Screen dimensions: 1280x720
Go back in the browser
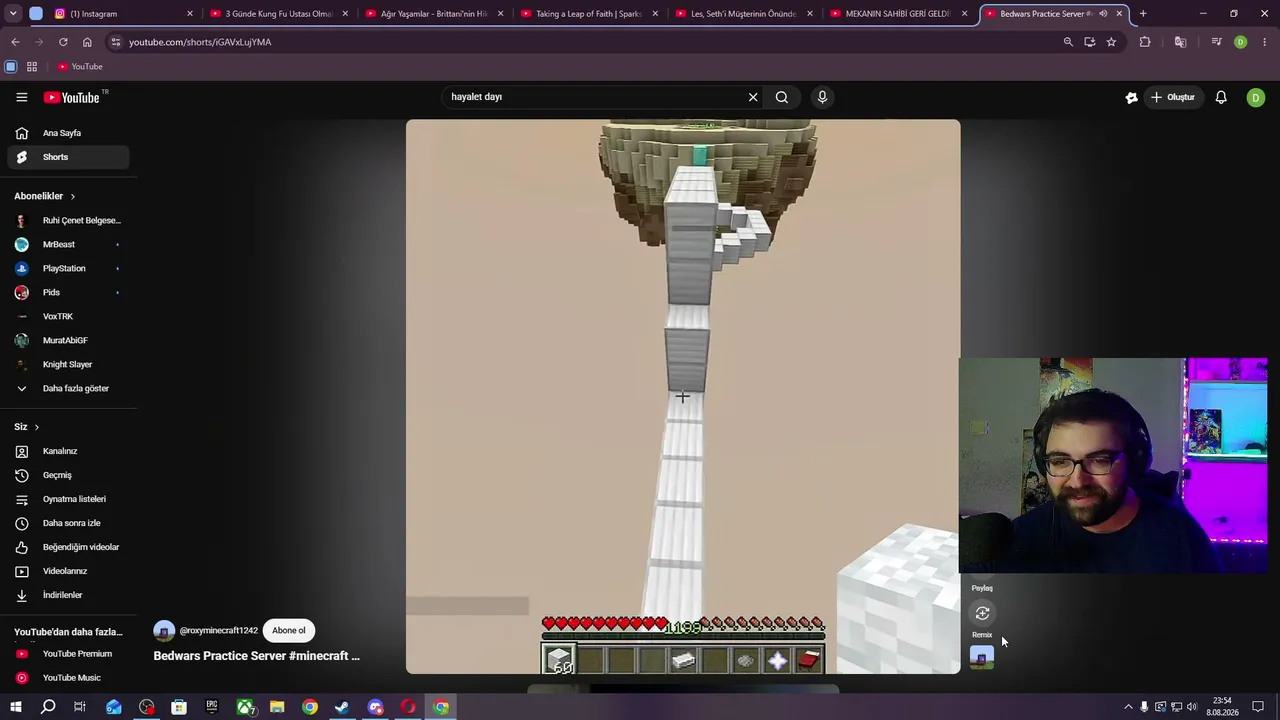tap(15, 42)
